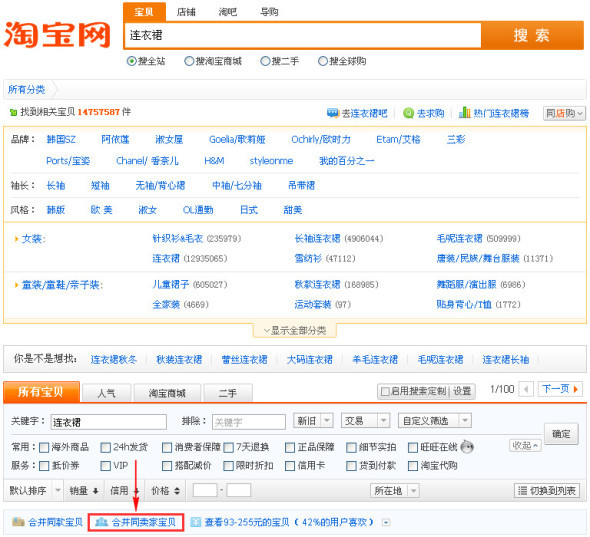The height and width of the screenshot is (537, 590).
Task: Go to 下一页
Action: (560, 389)
